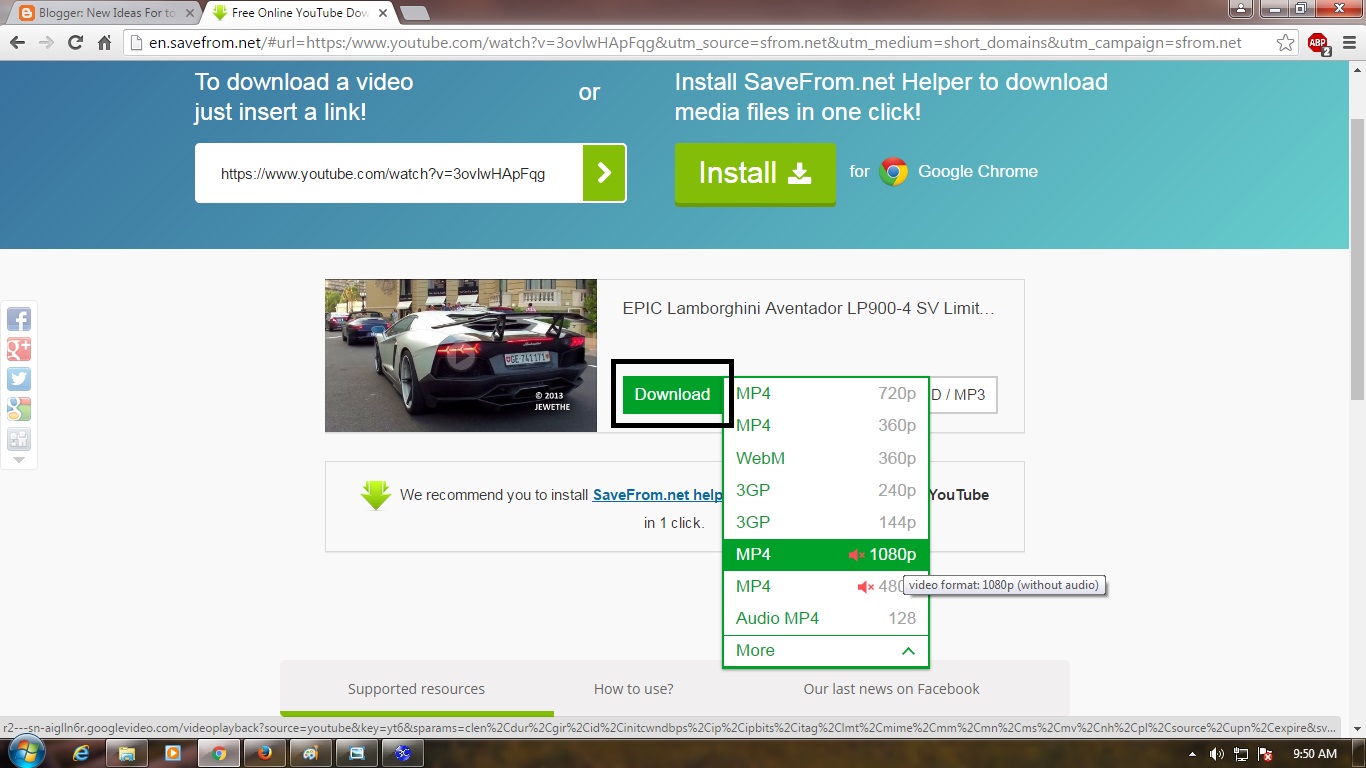The height and width of the screenshot is (768, 1366).
Task: Share via Google Bookmarks sidebar icon
Action: [x=19, y=409]
